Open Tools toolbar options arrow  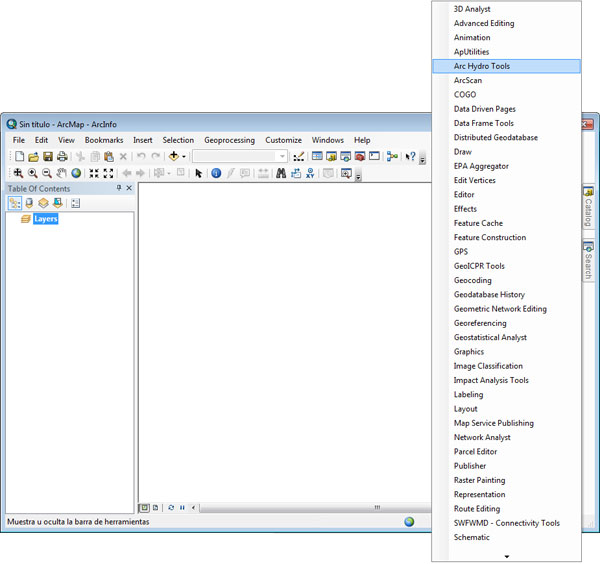pyautogui.click(x=358, y=177)
